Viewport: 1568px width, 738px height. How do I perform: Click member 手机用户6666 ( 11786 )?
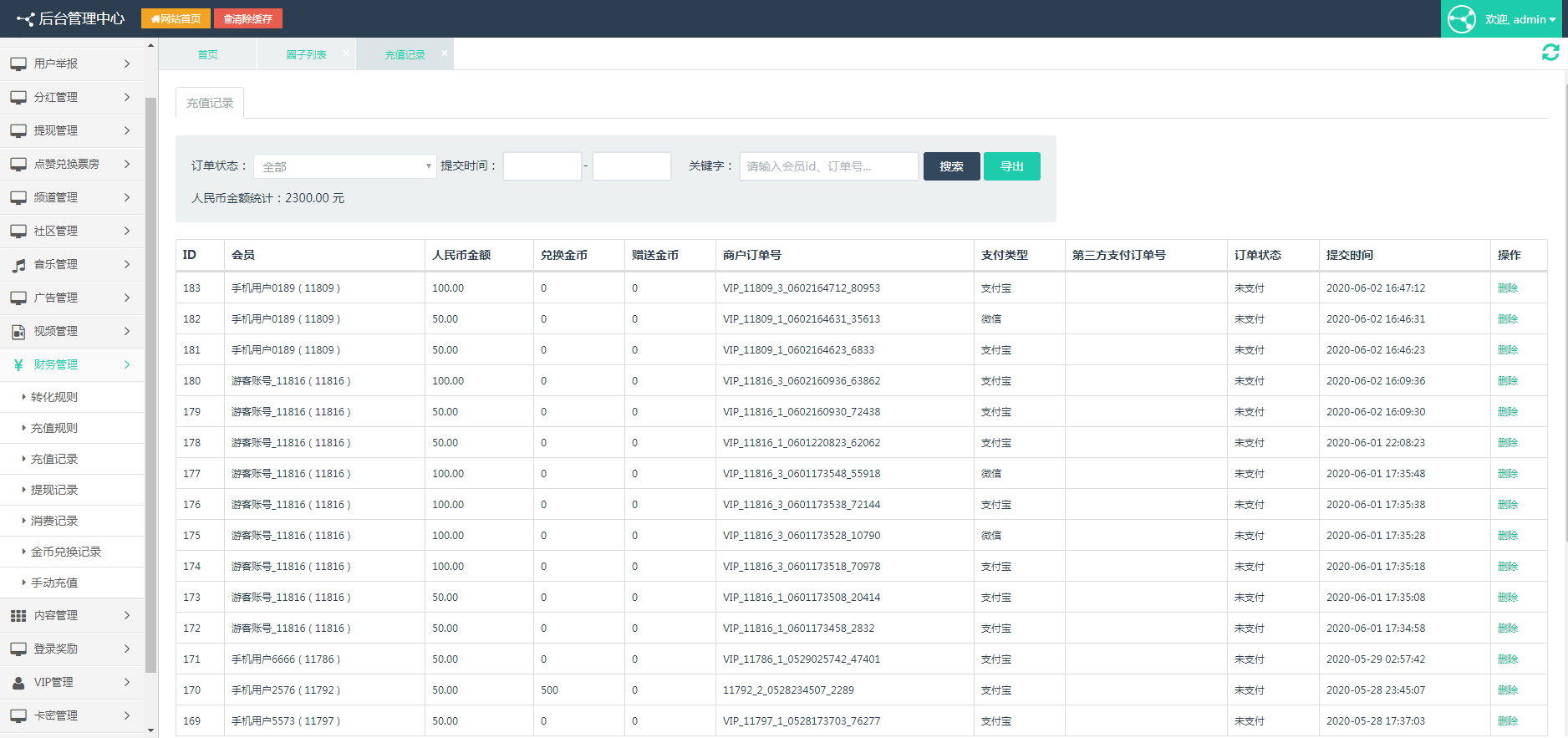pyautogui.click(x=286, y=659)
